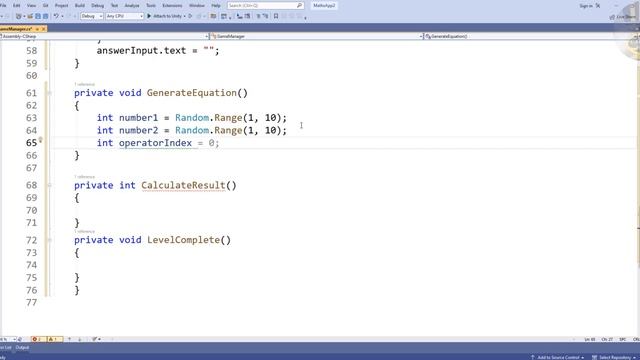Open the Edit menu

pyautogui.click(x=17, y=6)
